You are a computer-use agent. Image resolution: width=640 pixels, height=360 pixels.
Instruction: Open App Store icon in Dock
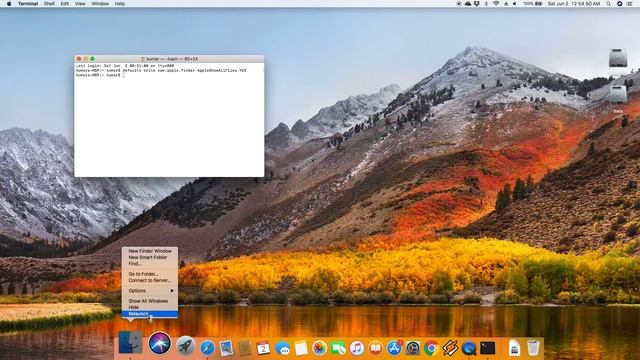(x=394, y=348)
